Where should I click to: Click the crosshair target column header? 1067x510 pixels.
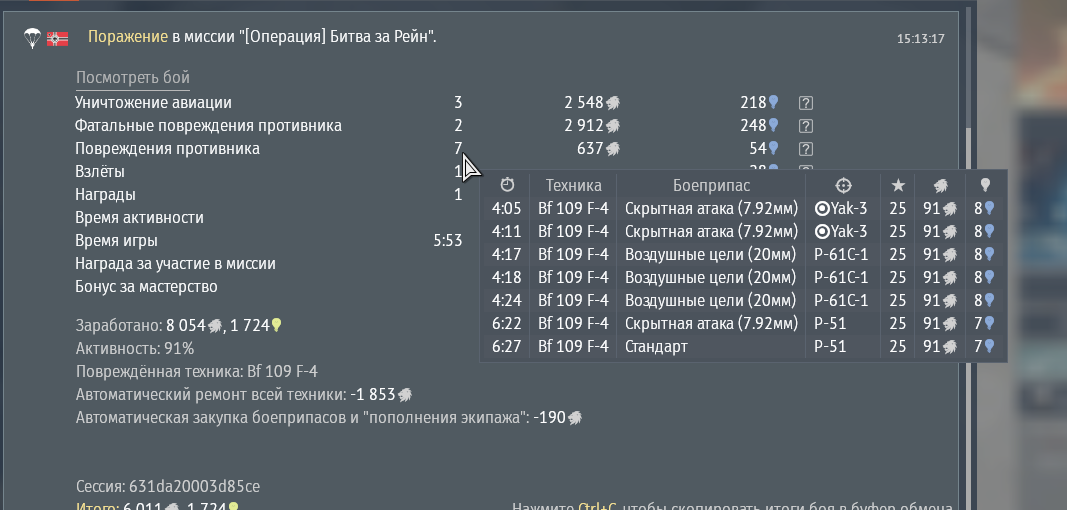tap(842, 185)
